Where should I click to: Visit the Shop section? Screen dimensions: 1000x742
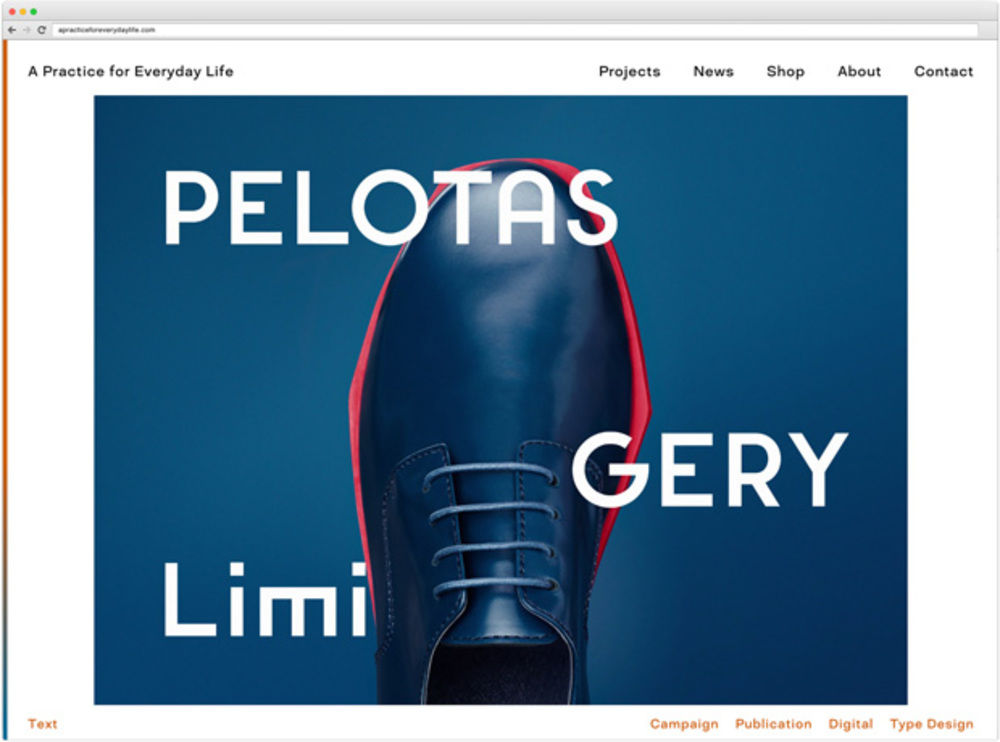point(786,71)
